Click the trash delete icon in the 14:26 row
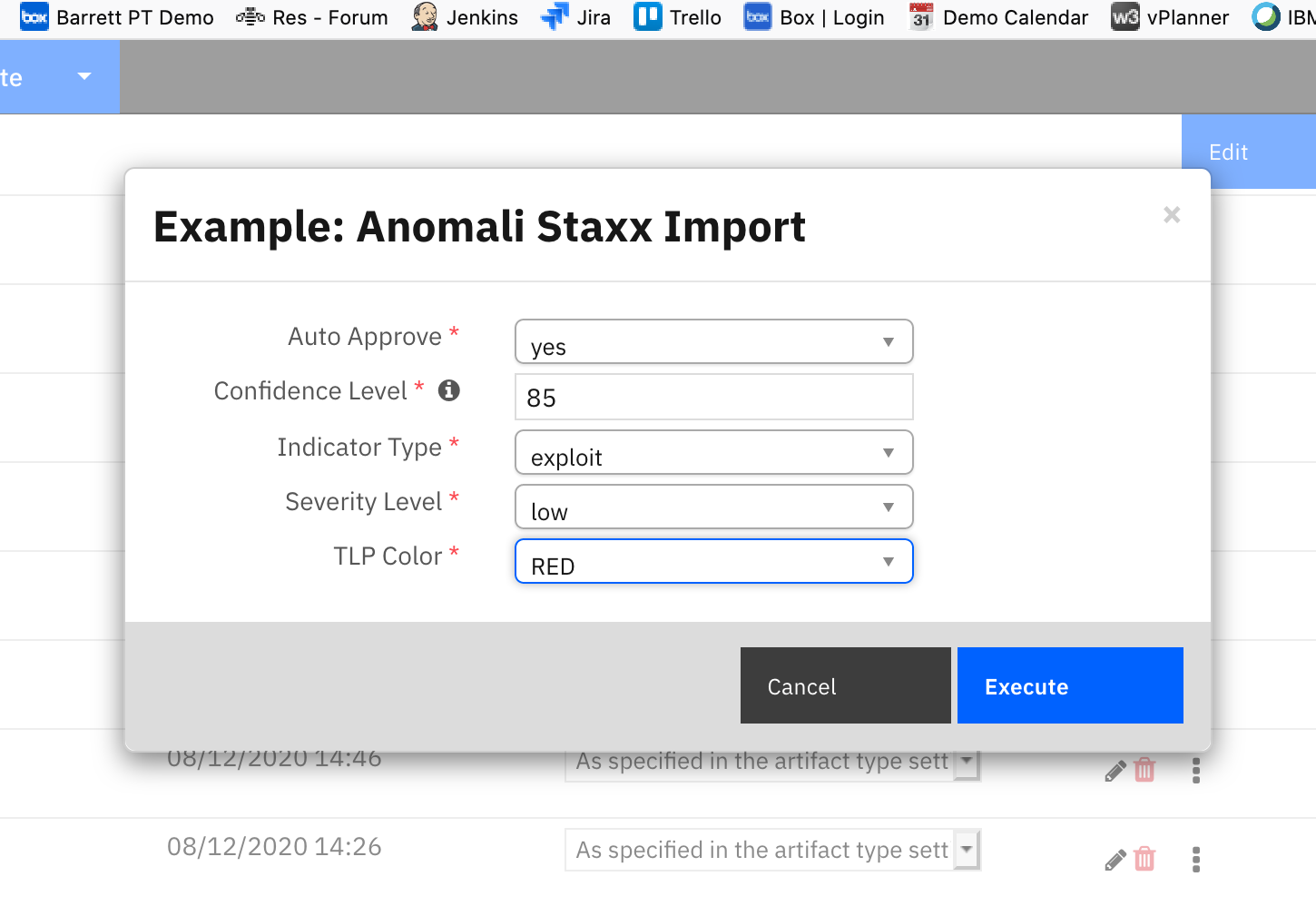 point(1144,859)
